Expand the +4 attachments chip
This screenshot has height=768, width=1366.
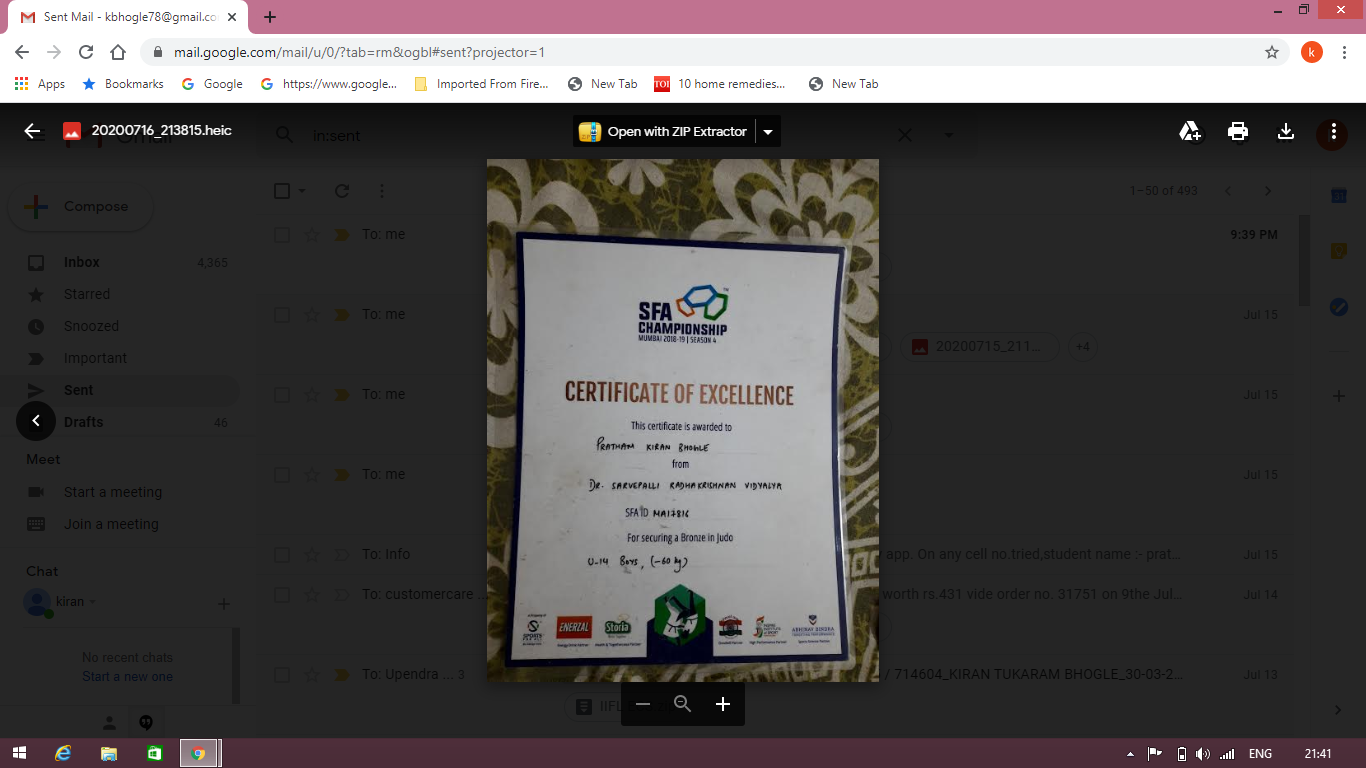pyautogui.click(x=1082, y=347)
